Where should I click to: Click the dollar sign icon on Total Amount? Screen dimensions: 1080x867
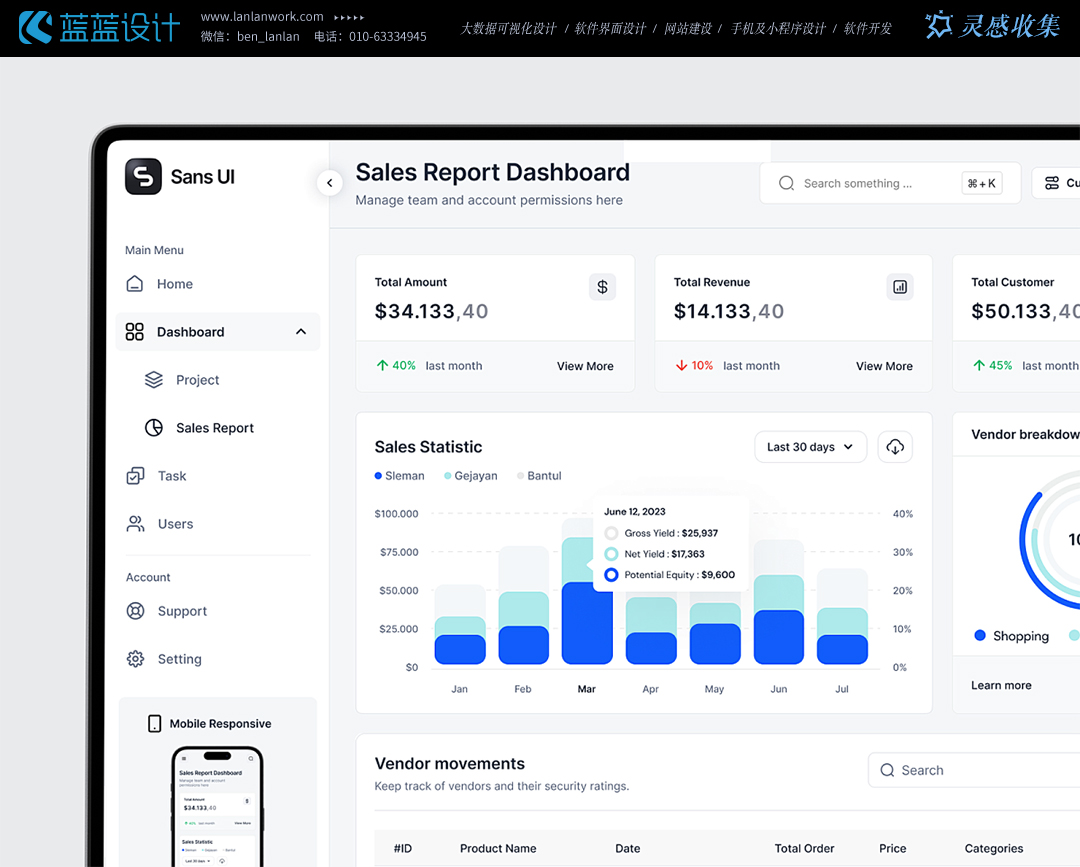tap(602, 287)
